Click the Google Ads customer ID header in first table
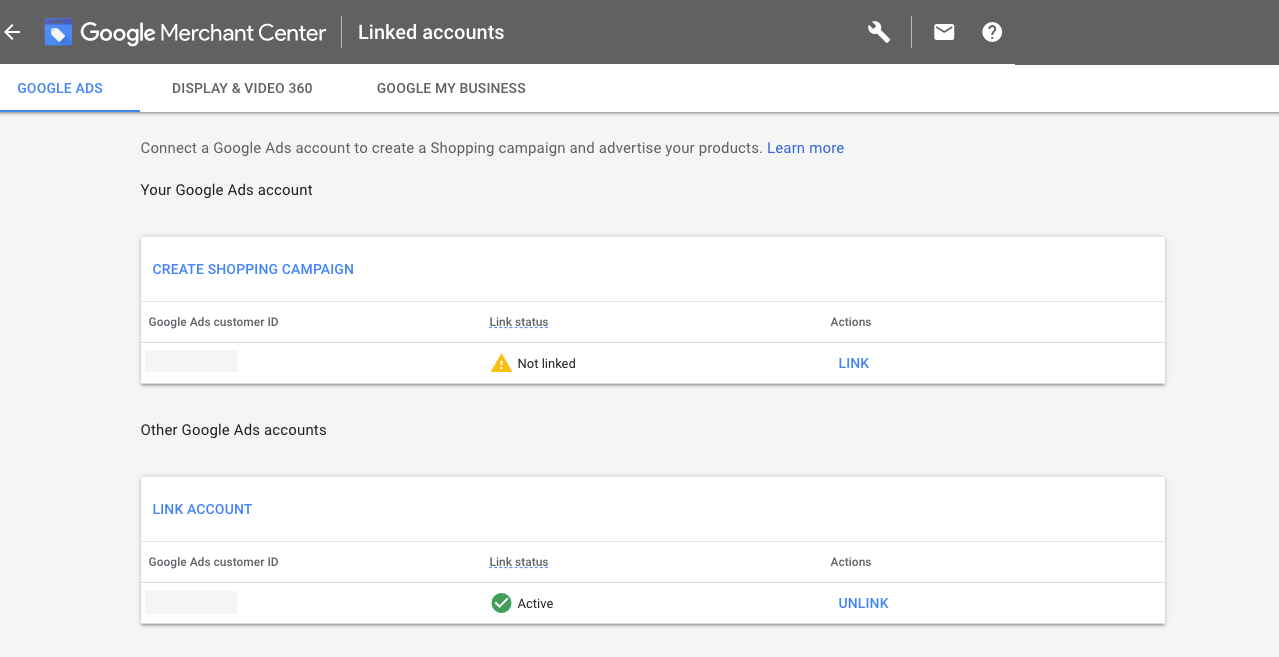 [x=213, y=322]
